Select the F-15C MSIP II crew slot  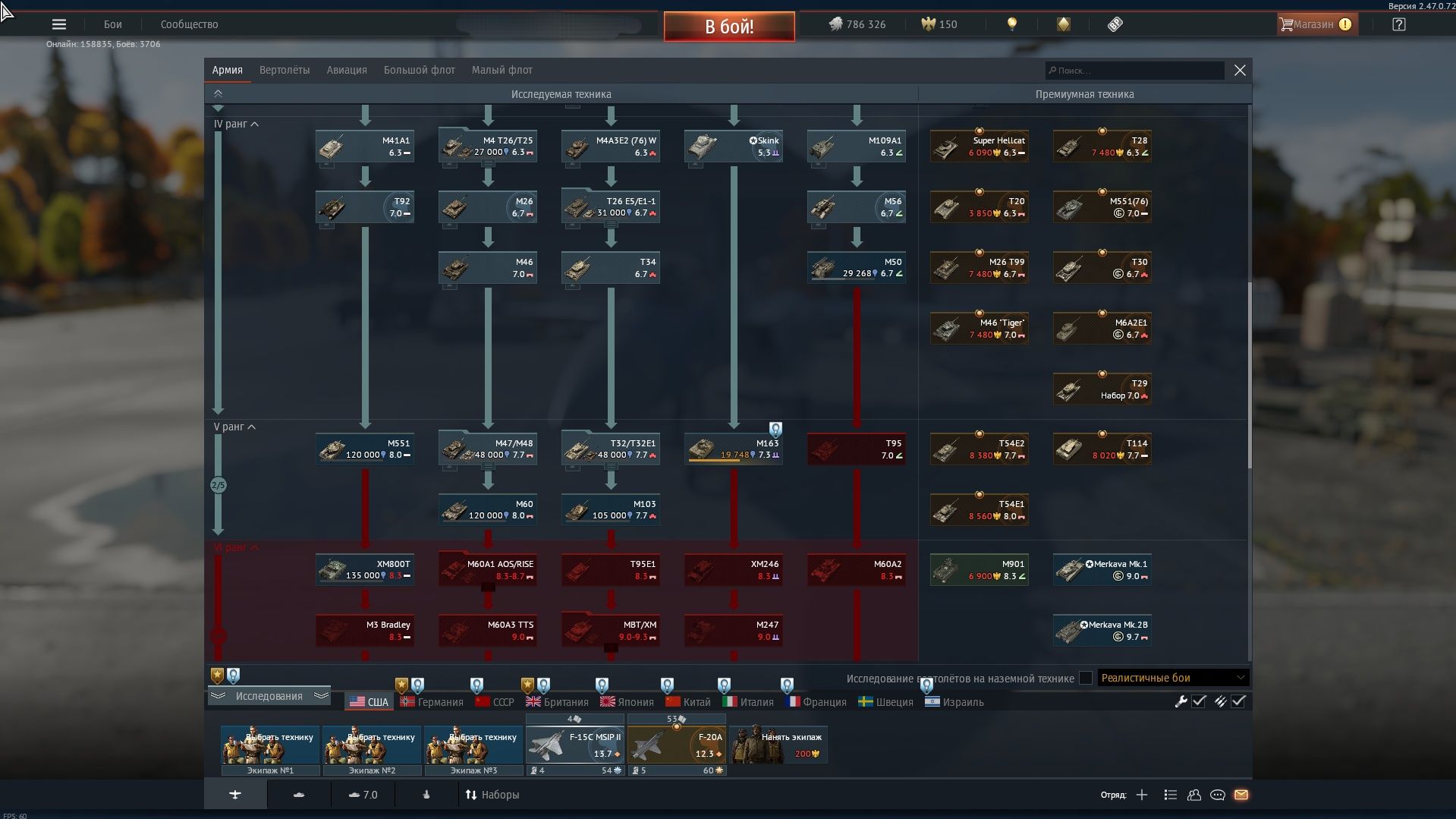(574, 745)
